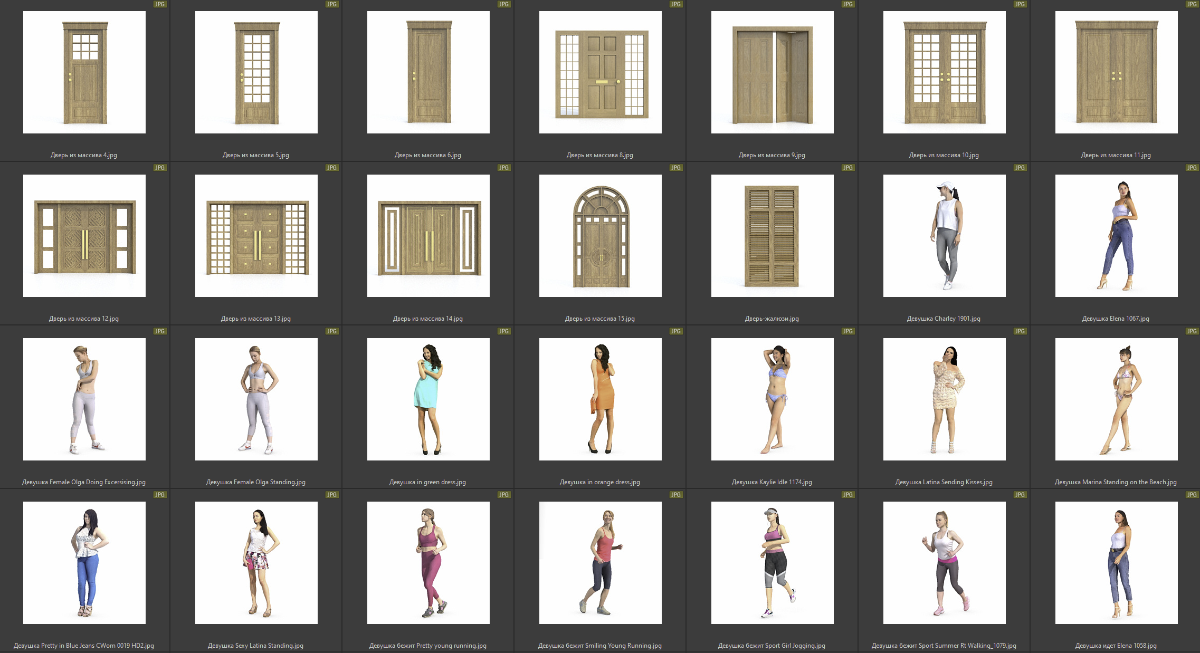Click the label 'Девушка Pretty in Blue Jeans'
Screen dimensions: 1200x653
84,646
